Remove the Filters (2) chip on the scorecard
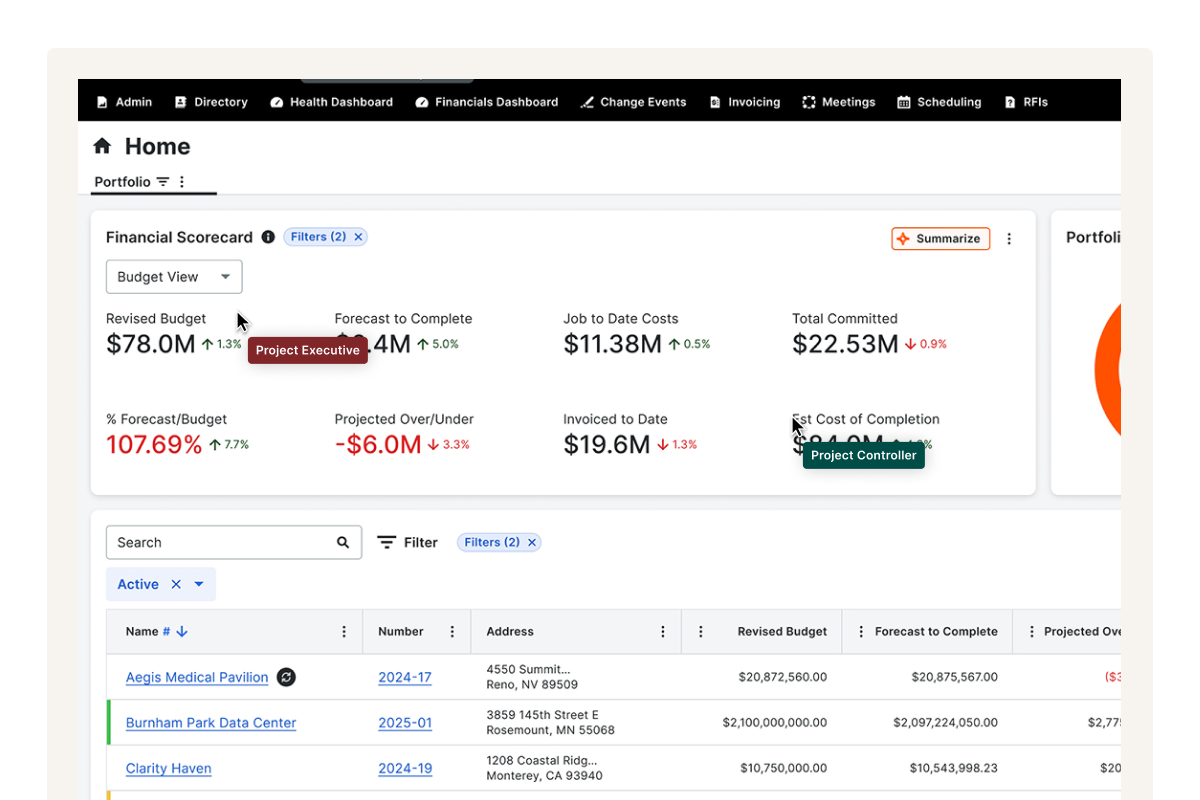The height and width of the screenshot is (800, 1200). 357,237
